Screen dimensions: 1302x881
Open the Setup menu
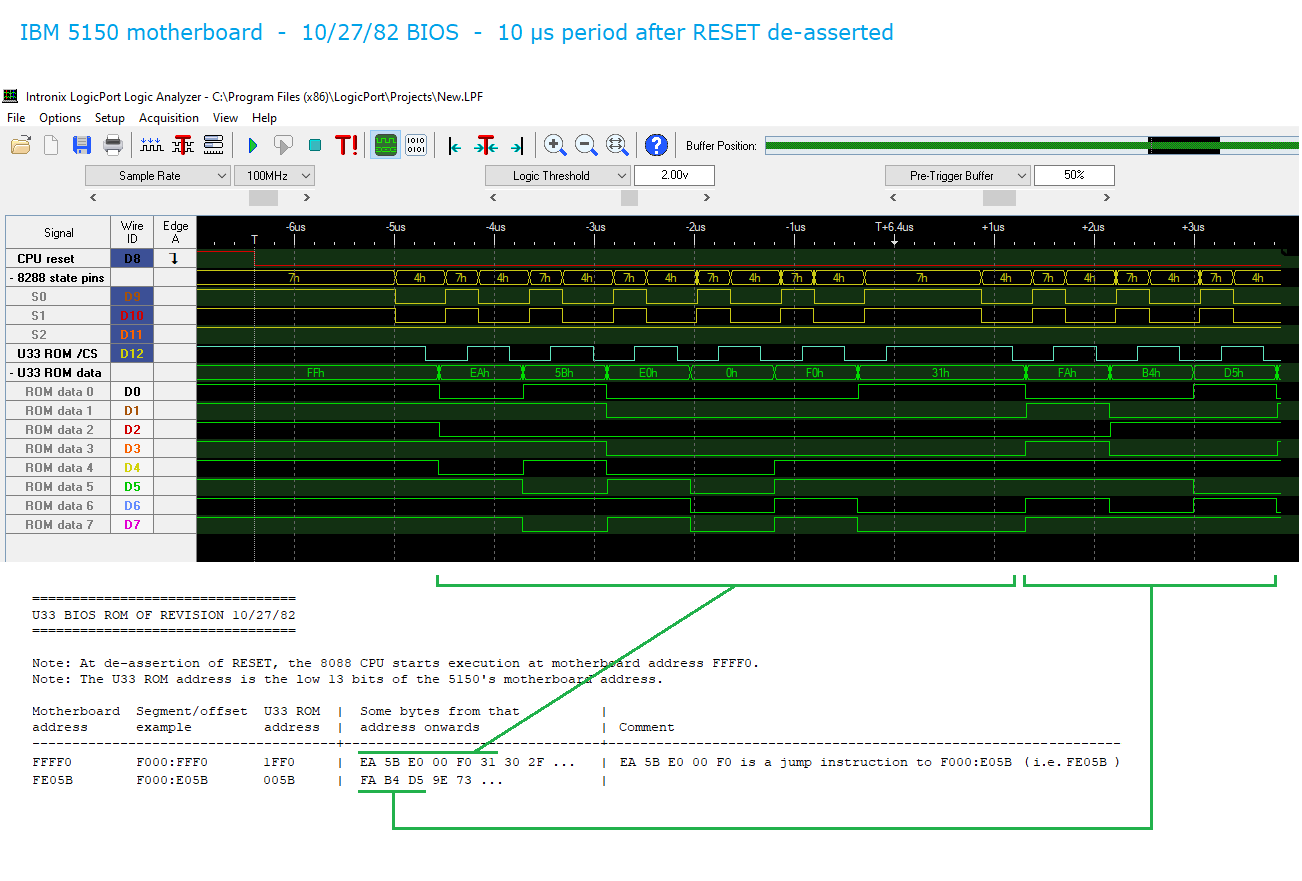coord(110,118)
